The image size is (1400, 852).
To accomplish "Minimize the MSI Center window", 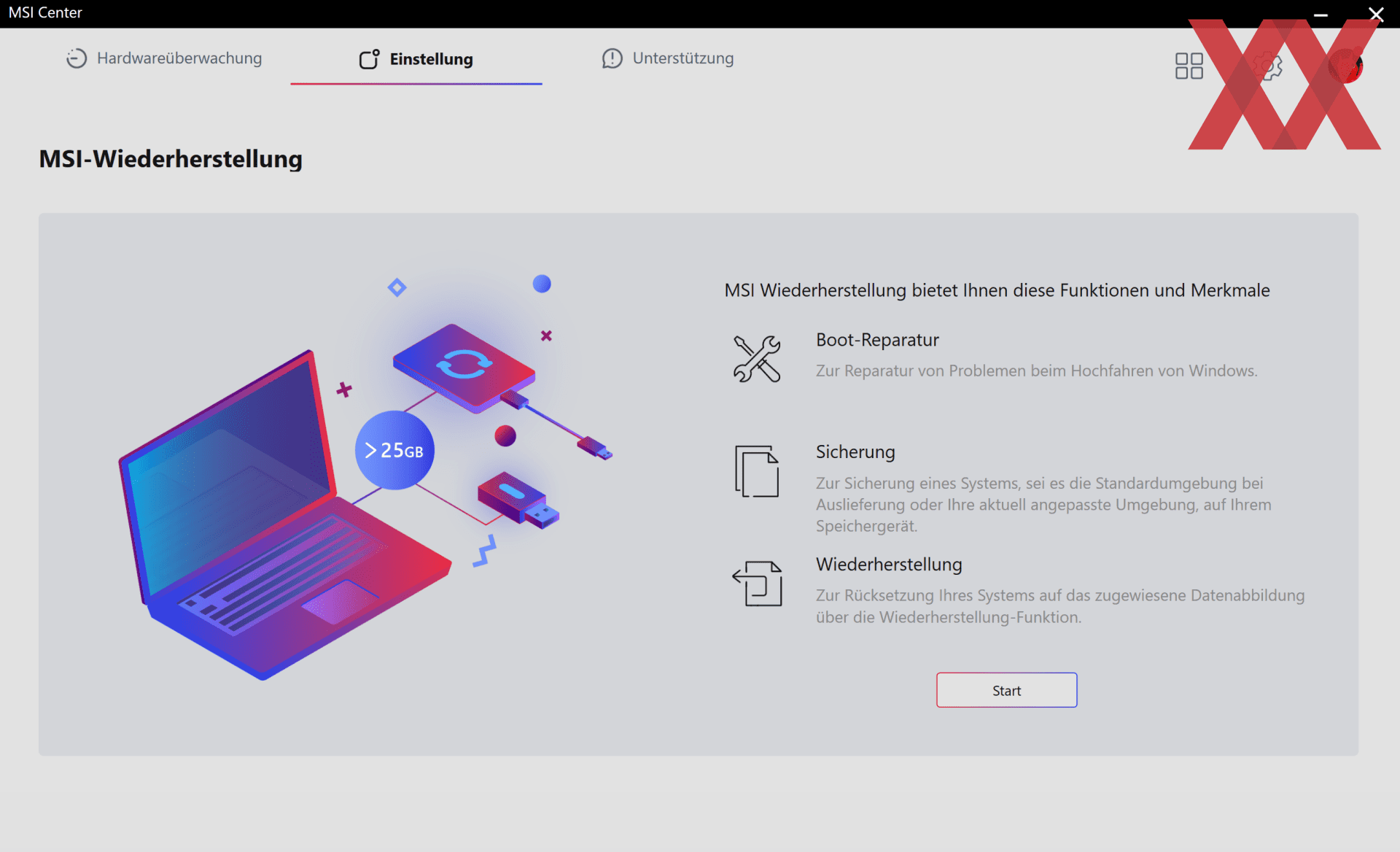I will point(1321,14).
